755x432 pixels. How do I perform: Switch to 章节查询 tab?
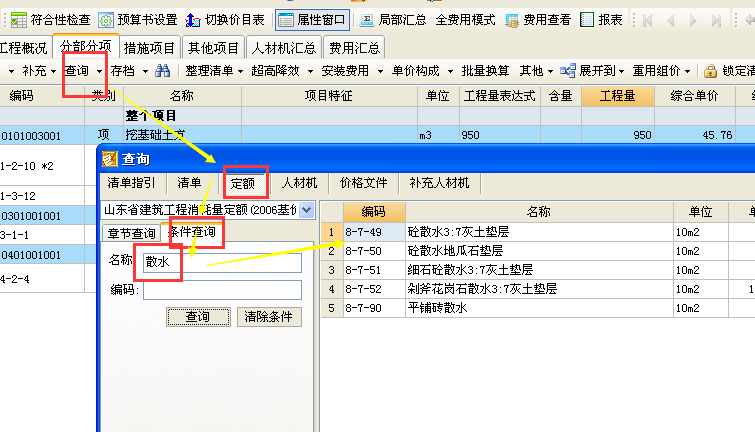[131, 233]
